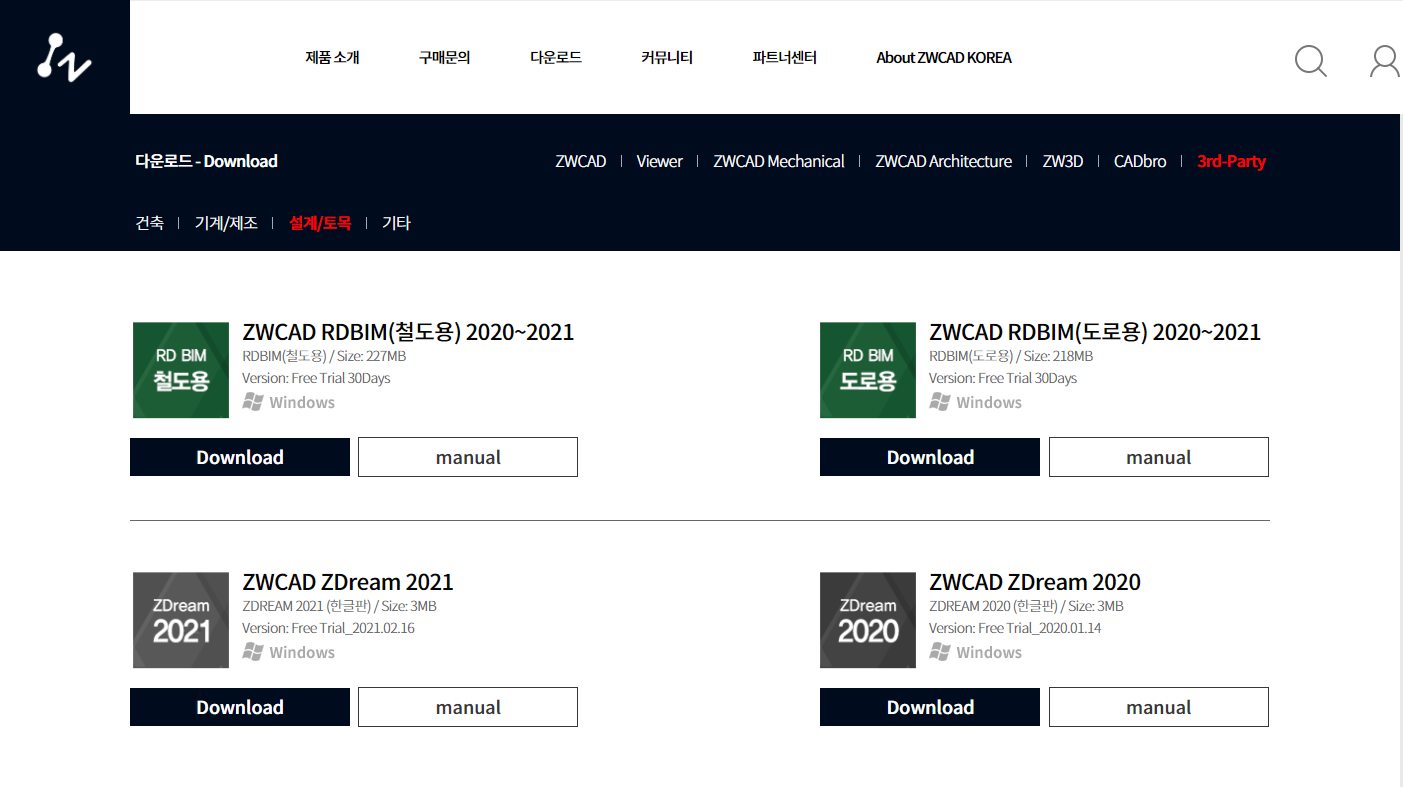1403x787 pixels.
Task: Download ZWCAD RDBIM(도로용) 2020~2021
Action: coord(930,457)
